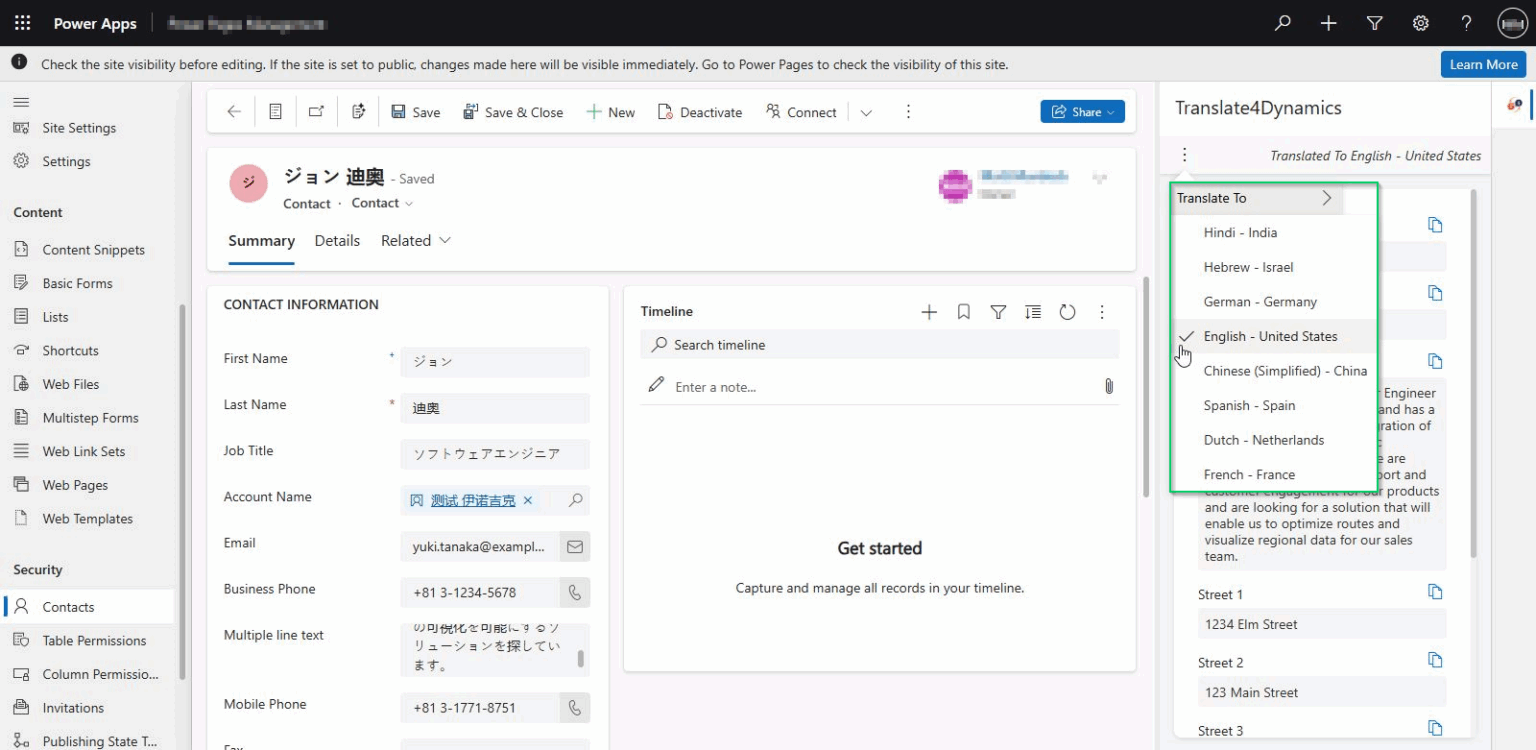The width and height of the screenshot is (1536, 750).
Task: Refresh the Timeline panel
Action: (x=1068, y=311)
